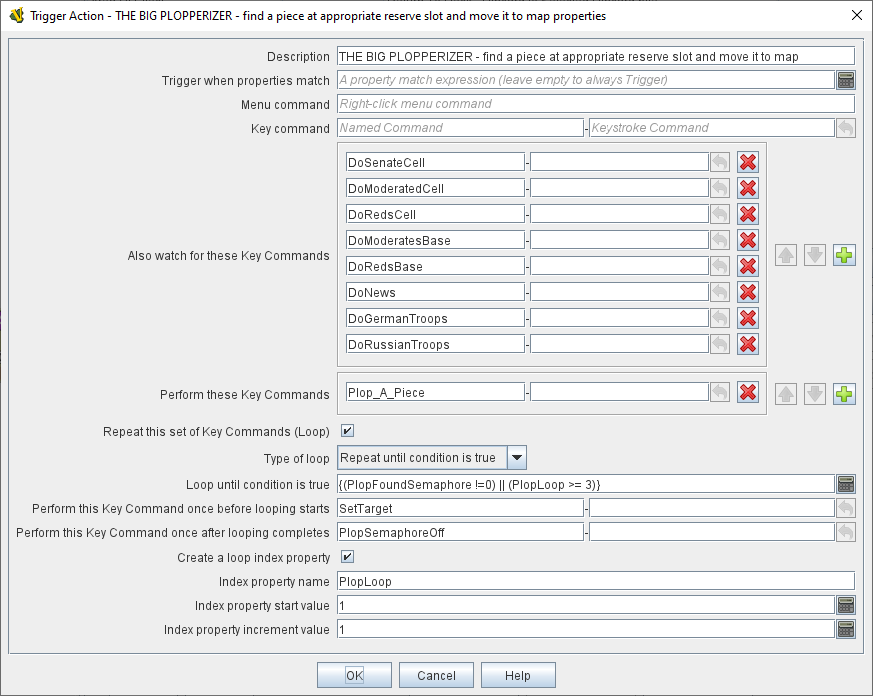The image size is (873, 696).
Task: Delete the DoRussianTroops key command entry
Action: pyautogui.click(x=747, y=344)
